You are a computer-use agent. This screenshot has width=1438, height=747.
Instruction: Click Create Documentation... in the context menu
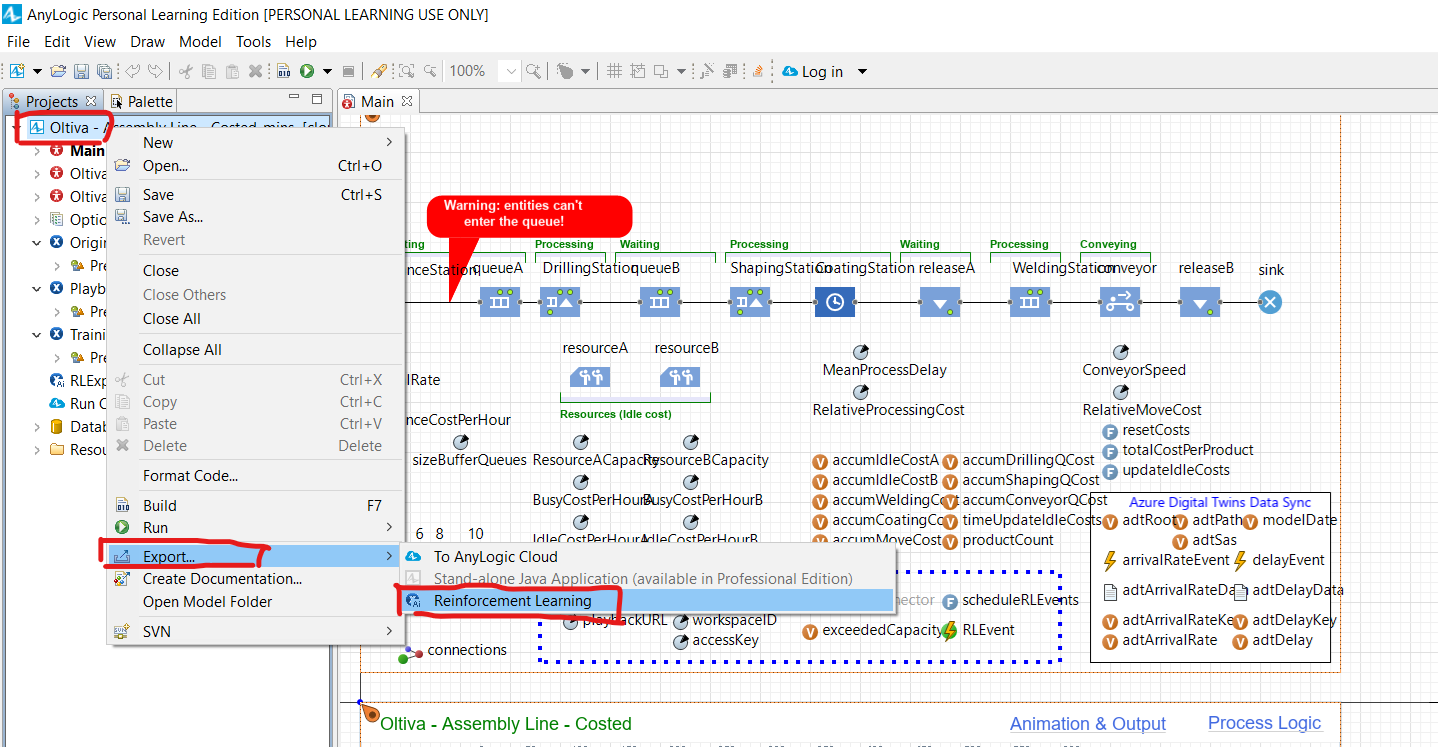[x=257, y=579]
